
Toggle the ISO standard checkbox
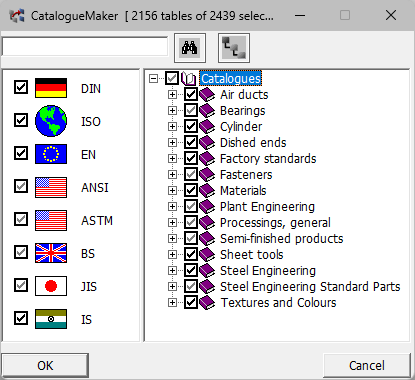(21, 120)
